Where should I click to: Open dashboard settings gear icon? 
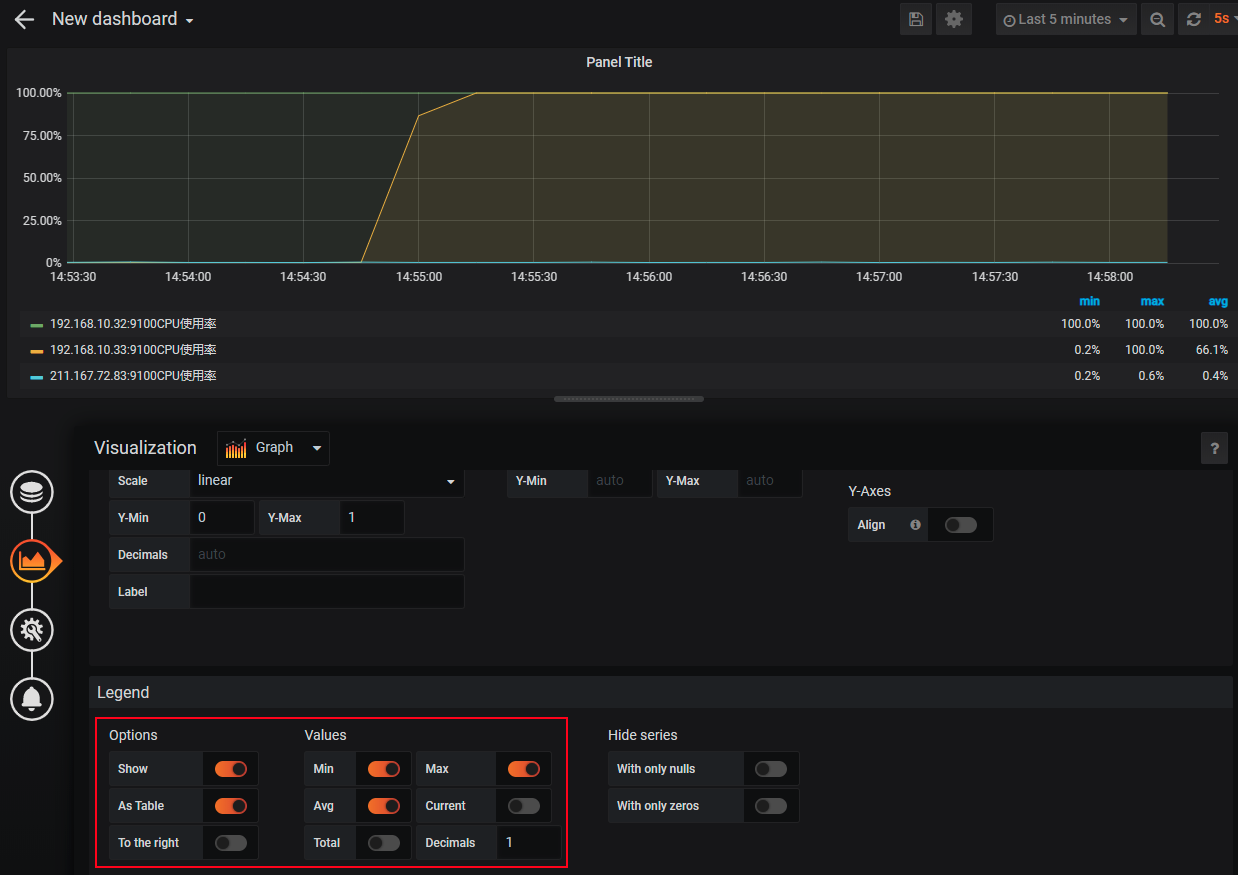coord(954,19)
